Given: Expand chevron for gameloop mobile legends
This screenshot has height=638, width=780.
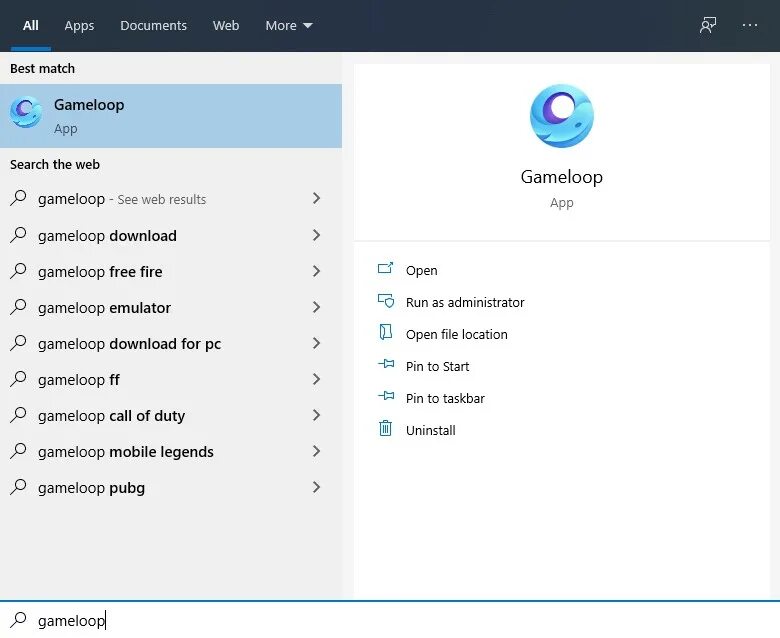Looking at the screenshot, I should (316, 451).
